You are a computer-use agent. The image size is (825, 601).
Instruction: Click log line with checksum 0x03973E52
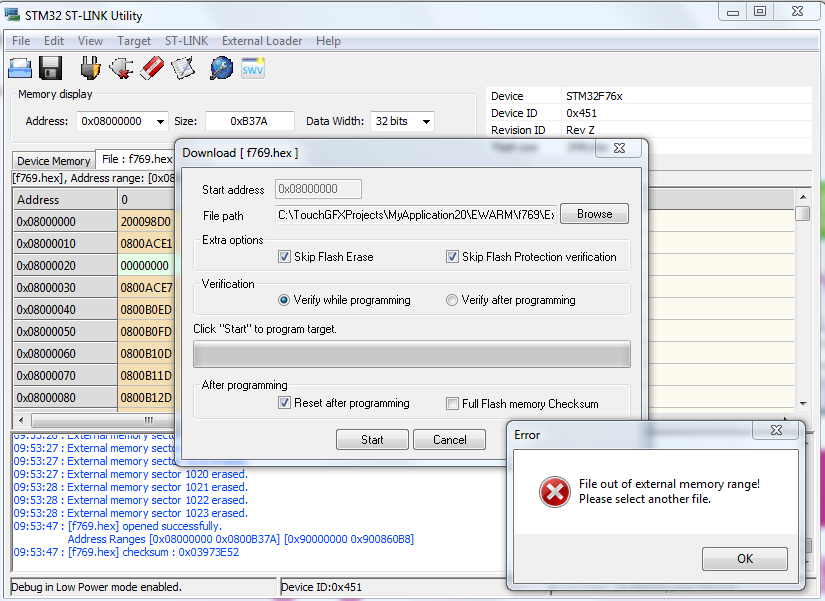click(x=126, y=553)
